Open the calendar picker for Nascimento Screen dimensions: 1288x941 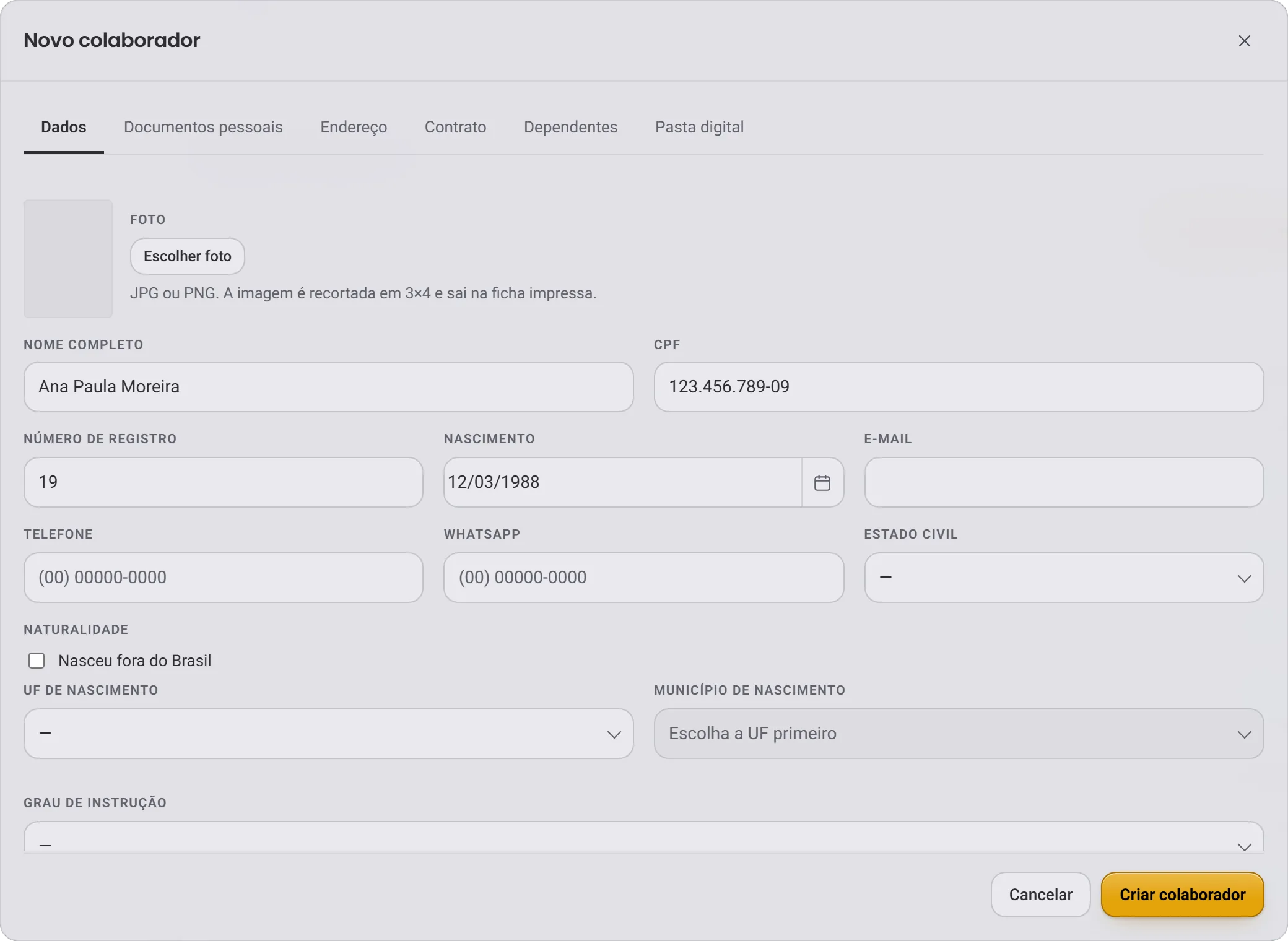click(822, 482)
